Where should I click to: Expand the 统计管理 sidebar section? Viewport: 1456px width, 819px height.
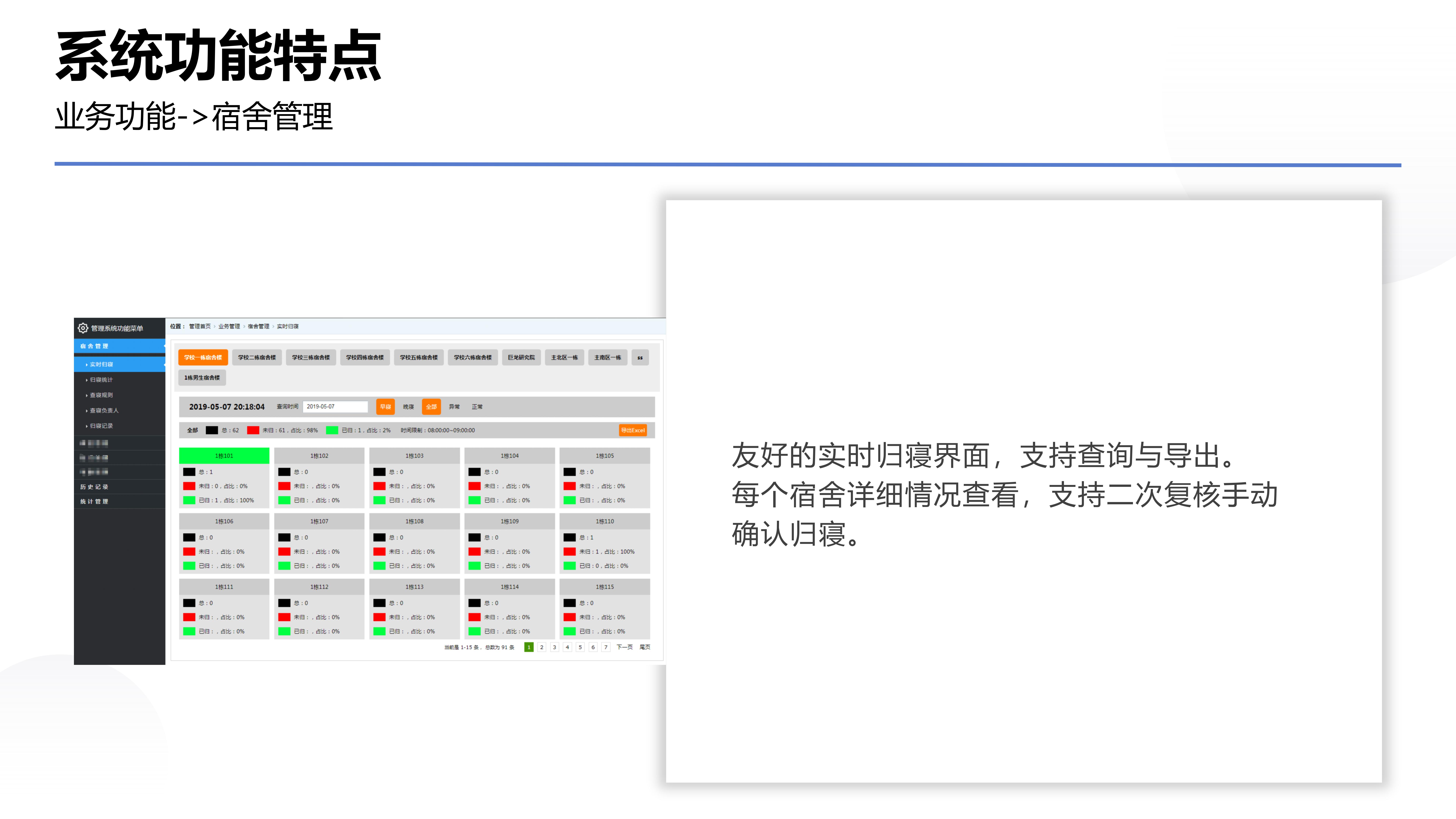click(119, 501)
